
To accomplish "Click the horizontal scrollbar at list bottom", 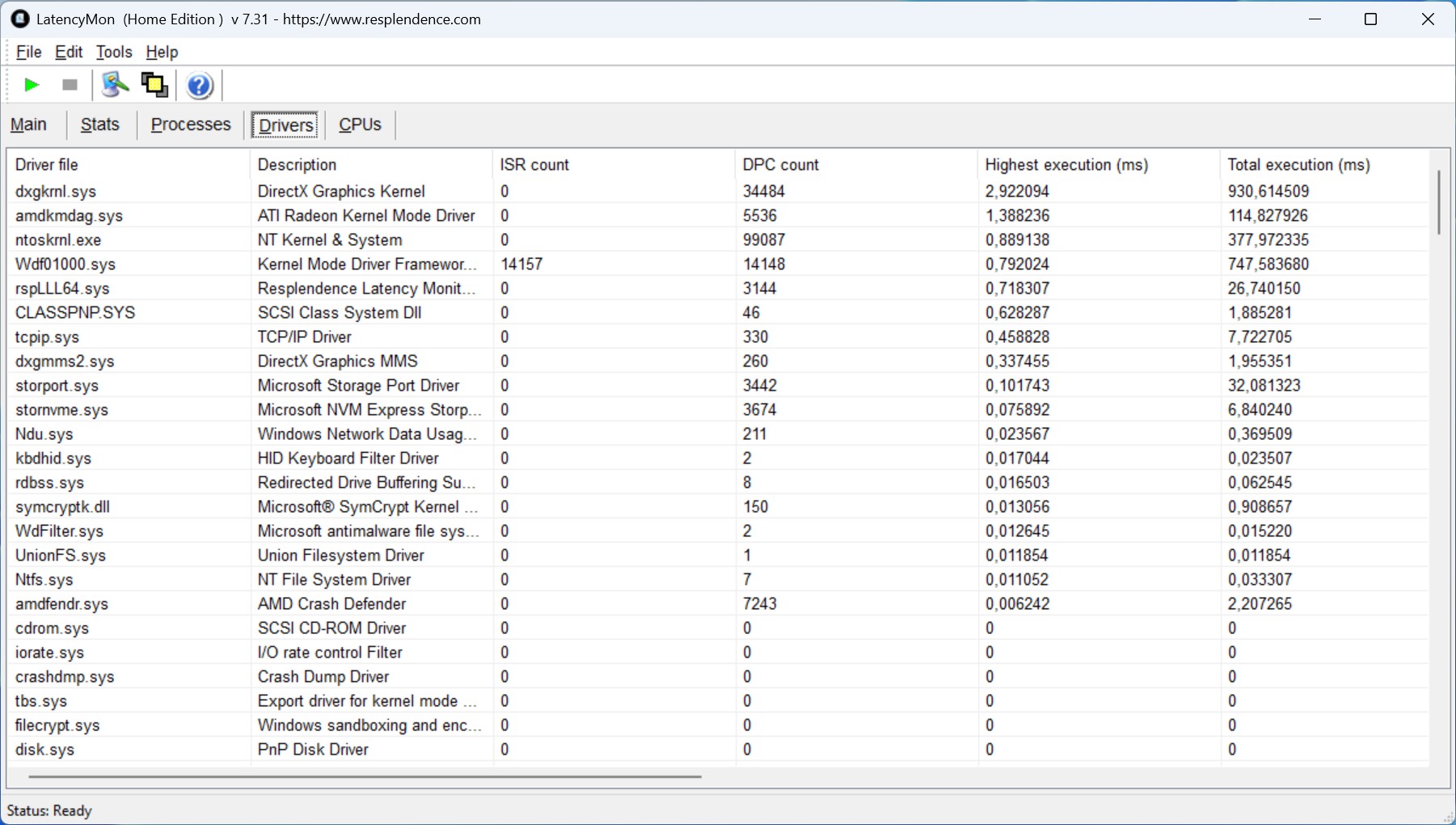I will tap(364, 776).
